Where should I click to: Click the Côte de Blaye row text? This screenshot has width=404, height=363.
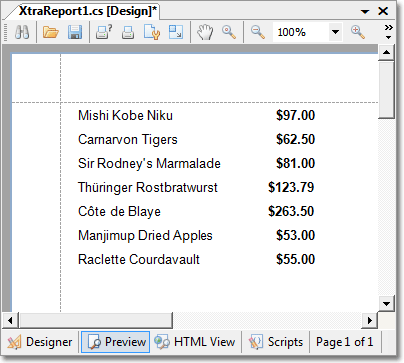coord(119,212)
